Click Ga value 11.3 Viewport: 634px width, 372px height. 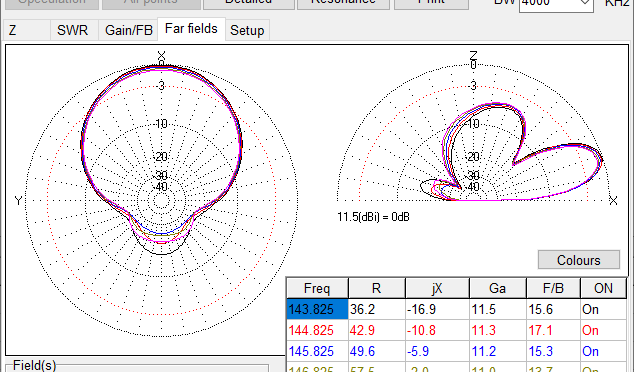click(497, 330)
